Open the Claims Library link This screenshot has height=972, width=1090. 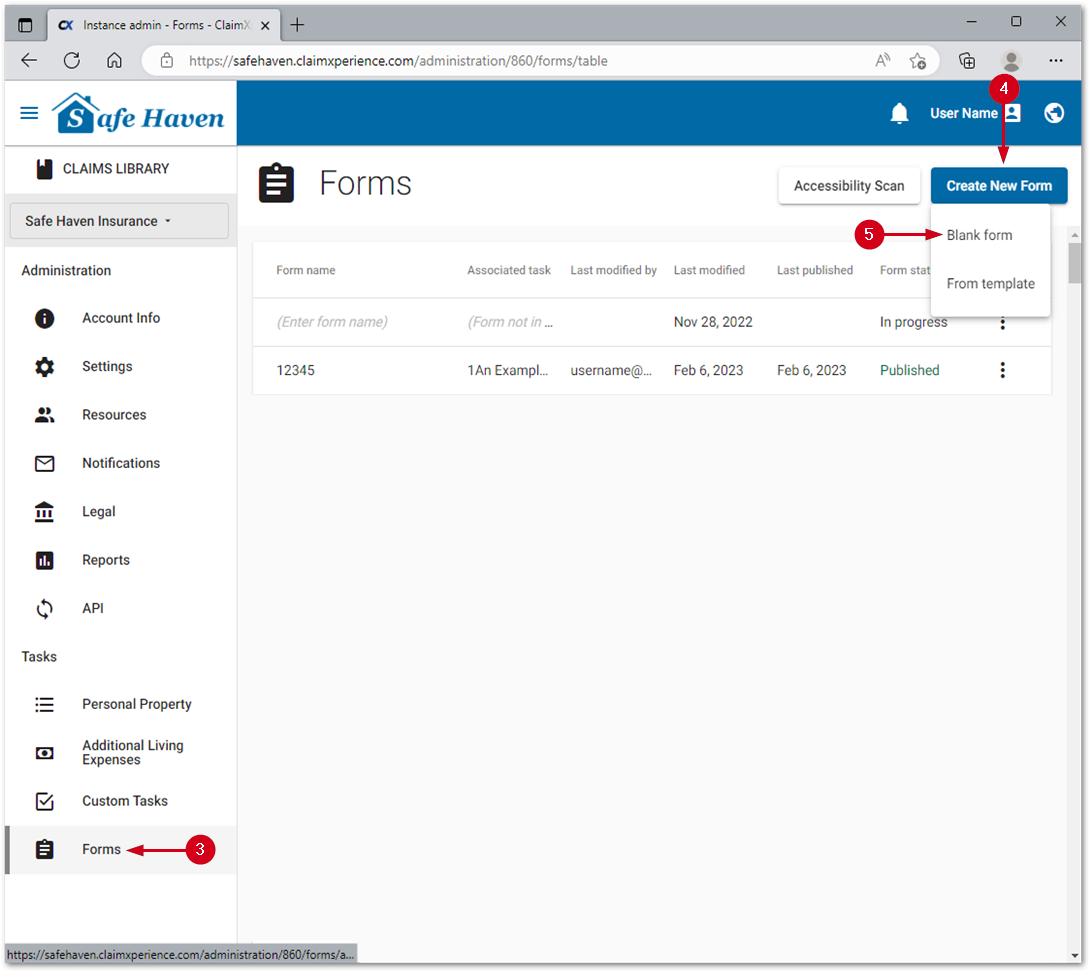pos(115,169)
